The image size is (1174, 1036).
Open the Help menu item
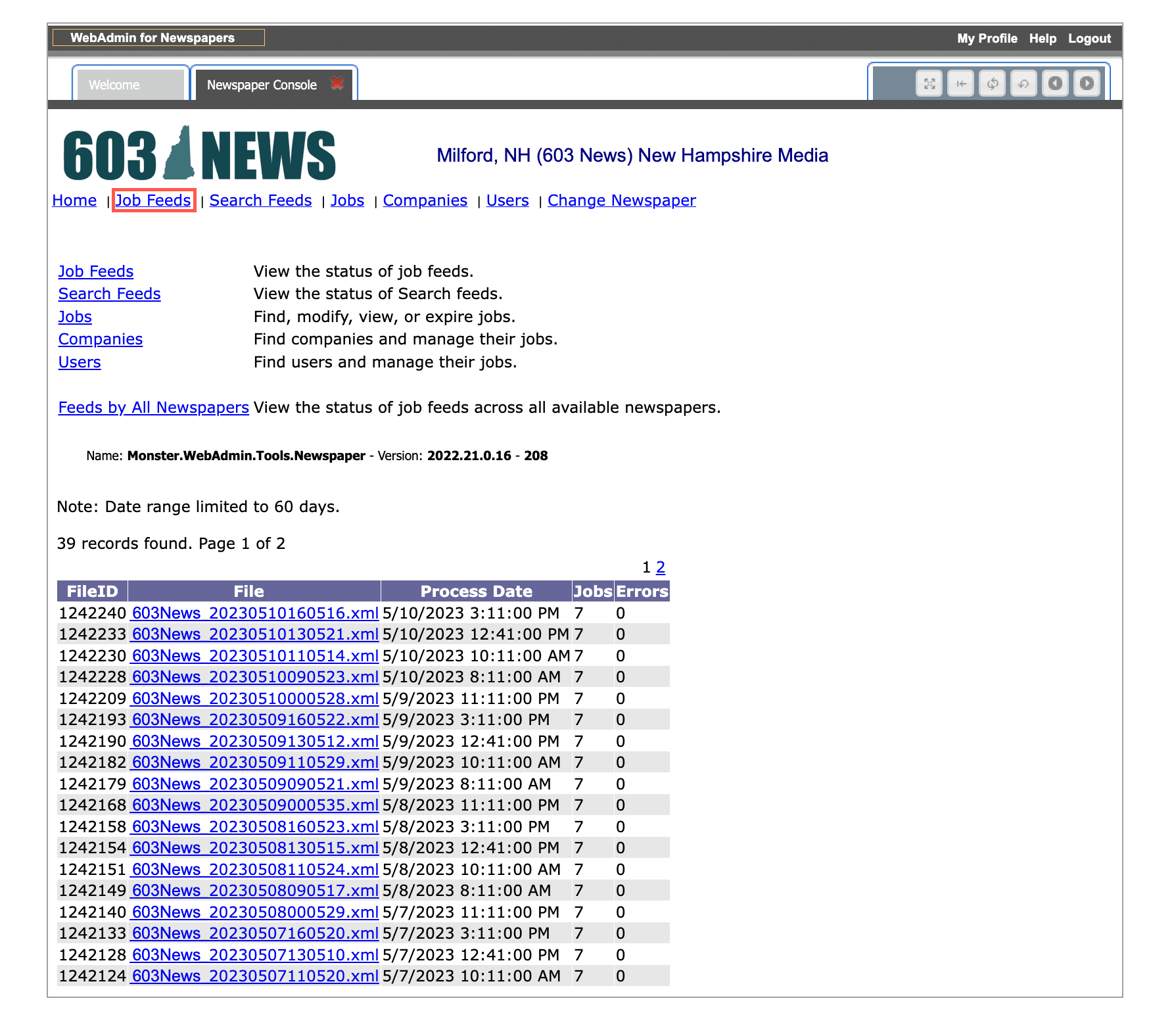pos(1043,38)
